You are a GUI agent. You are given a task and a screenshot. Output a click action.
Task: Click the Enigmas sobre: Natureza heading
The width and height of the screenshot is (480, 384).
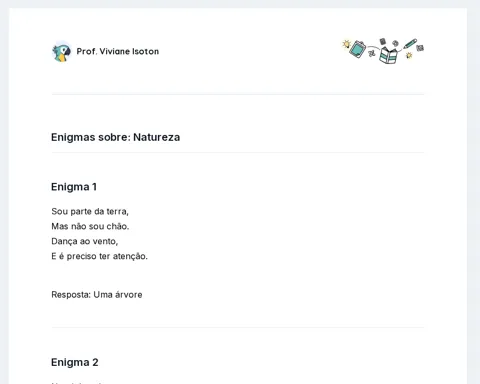[115, 137]
